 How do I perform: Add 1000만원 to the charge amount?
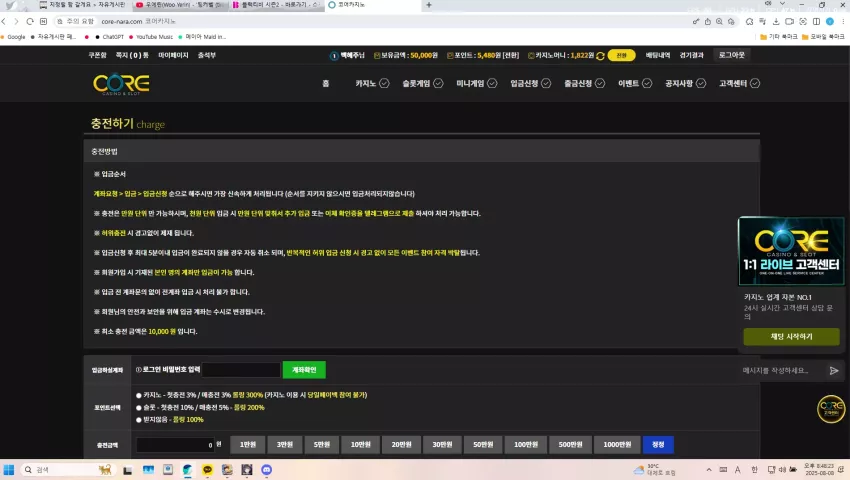617,445
